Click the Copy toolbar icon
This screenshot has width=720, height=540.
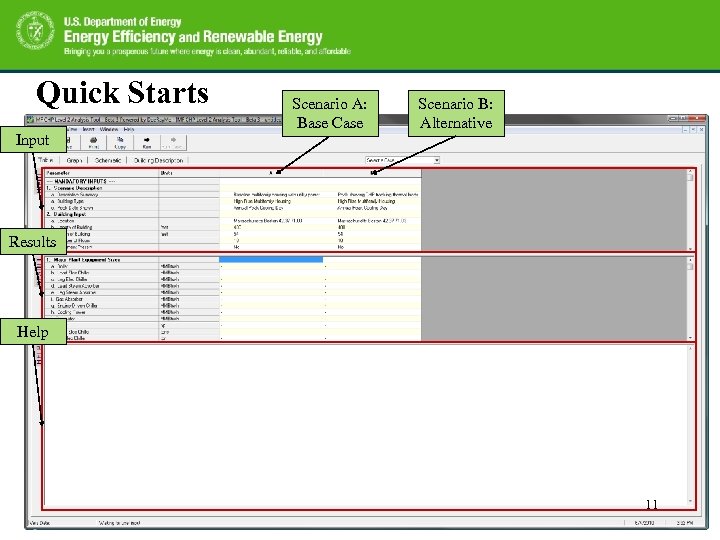point(120,142)
